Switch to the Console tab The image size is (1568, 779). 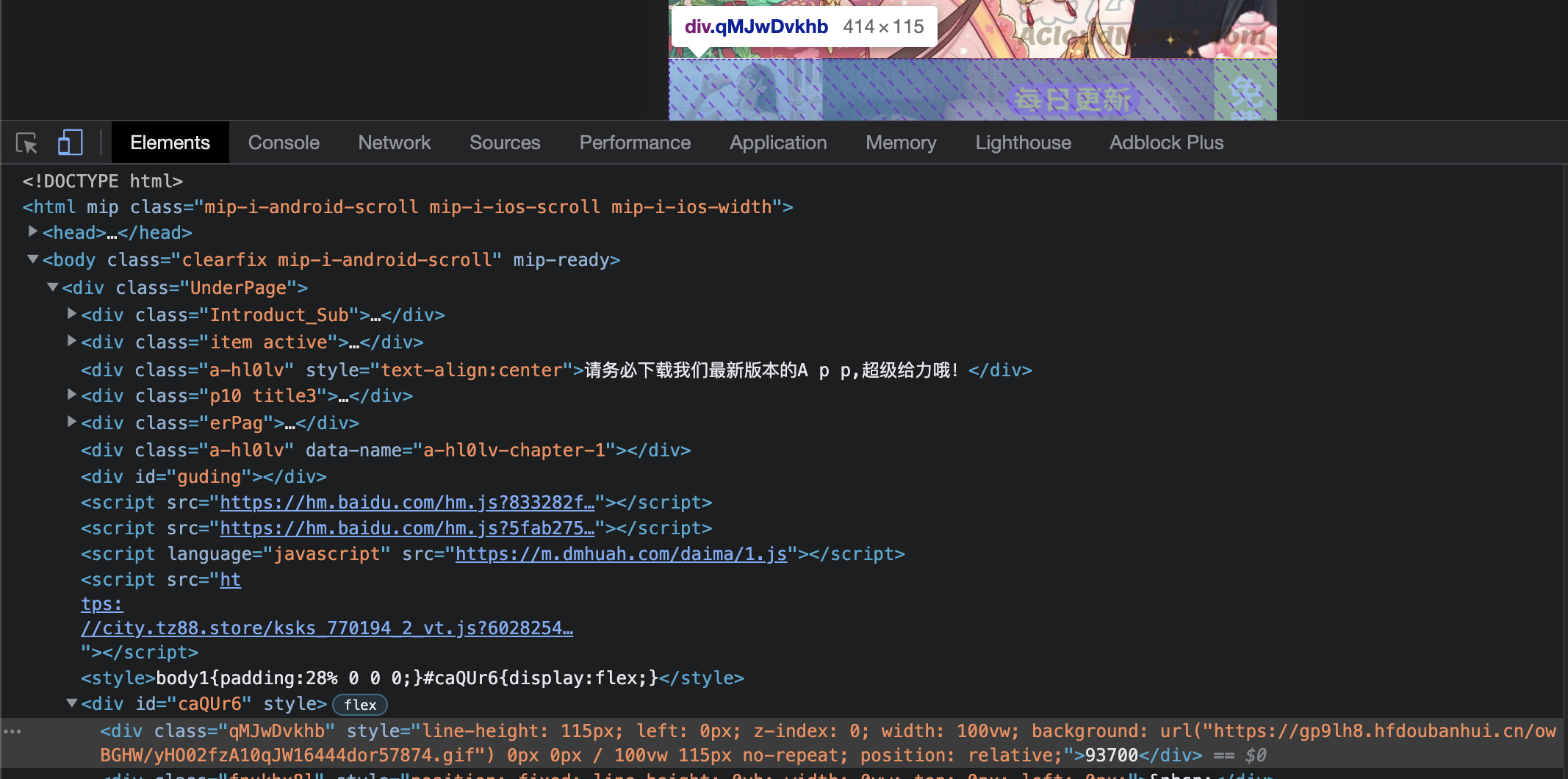point(284,143)
